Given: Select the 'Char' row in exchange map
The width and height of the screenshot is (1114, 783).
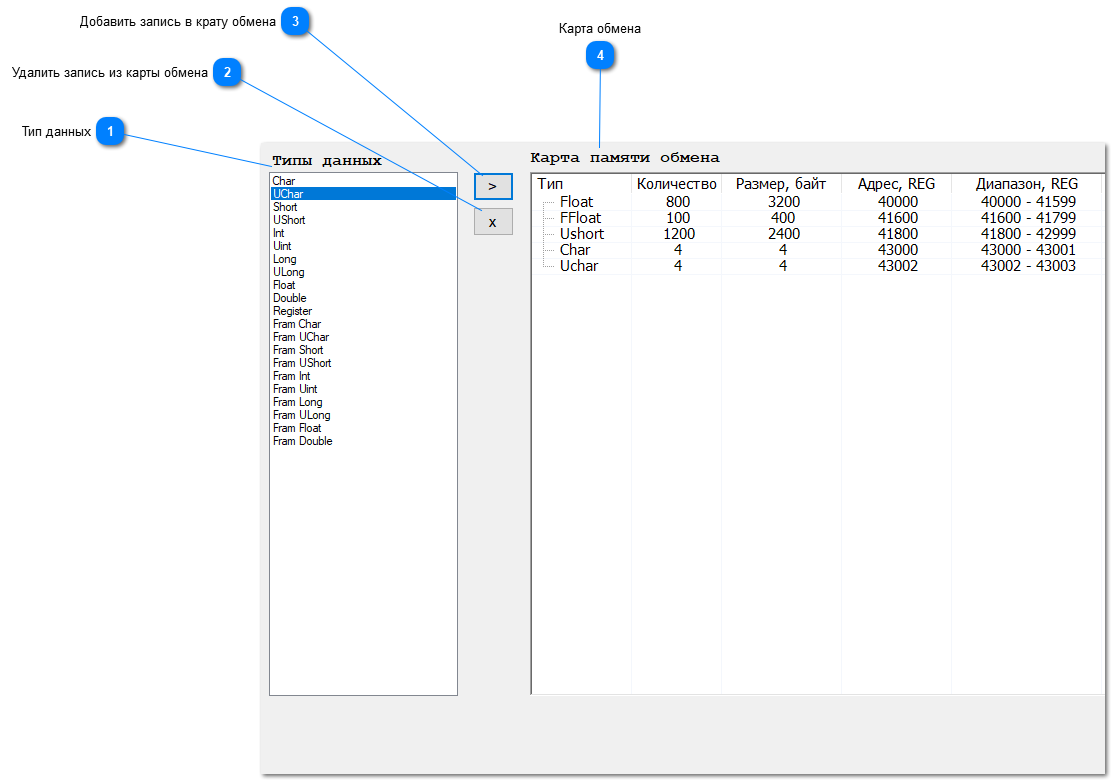Looking at the screenshot, I should pos(818,250).
